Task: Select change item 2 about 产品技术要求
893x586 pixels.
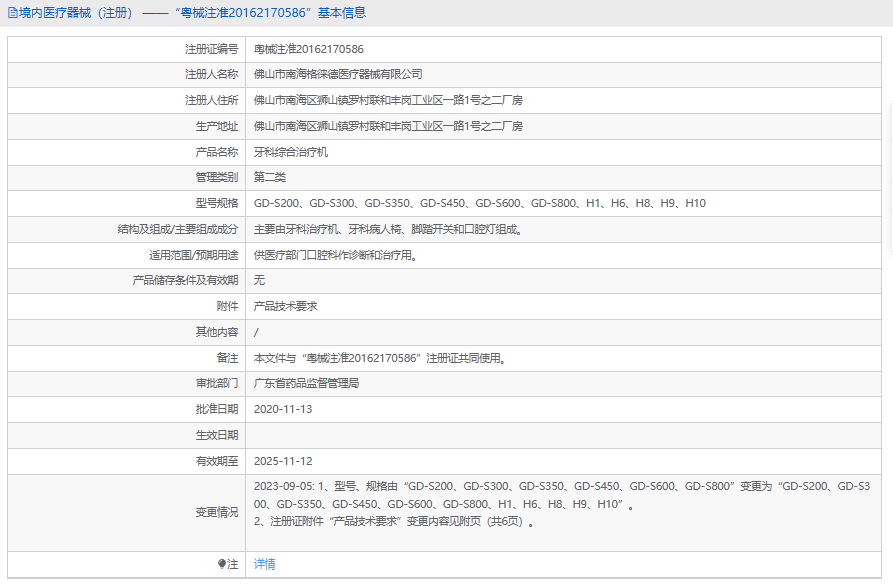Action: 394,522
